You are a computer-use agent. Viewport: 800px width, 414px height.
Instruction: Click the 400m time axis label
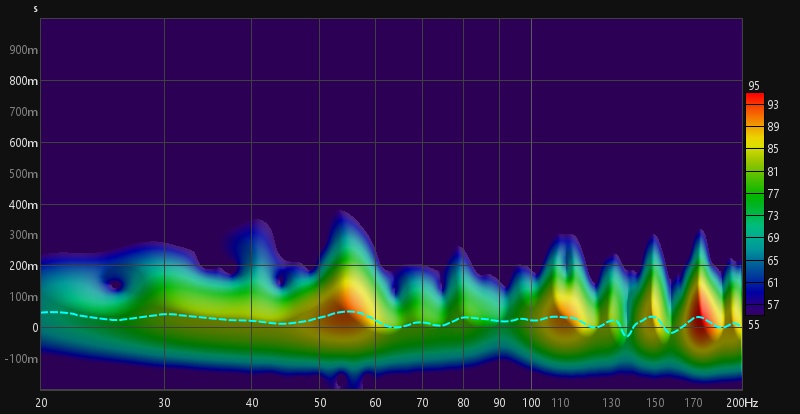click(25, 205)
